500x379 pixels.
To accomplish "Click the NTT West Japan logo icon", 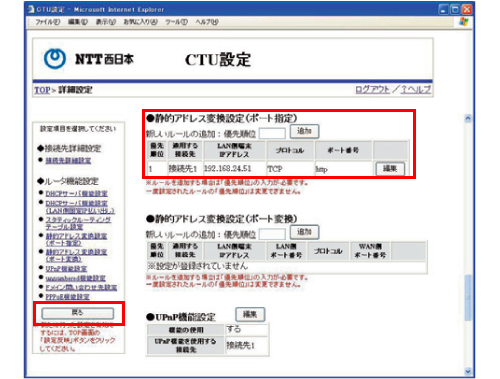I will [55, 59].
